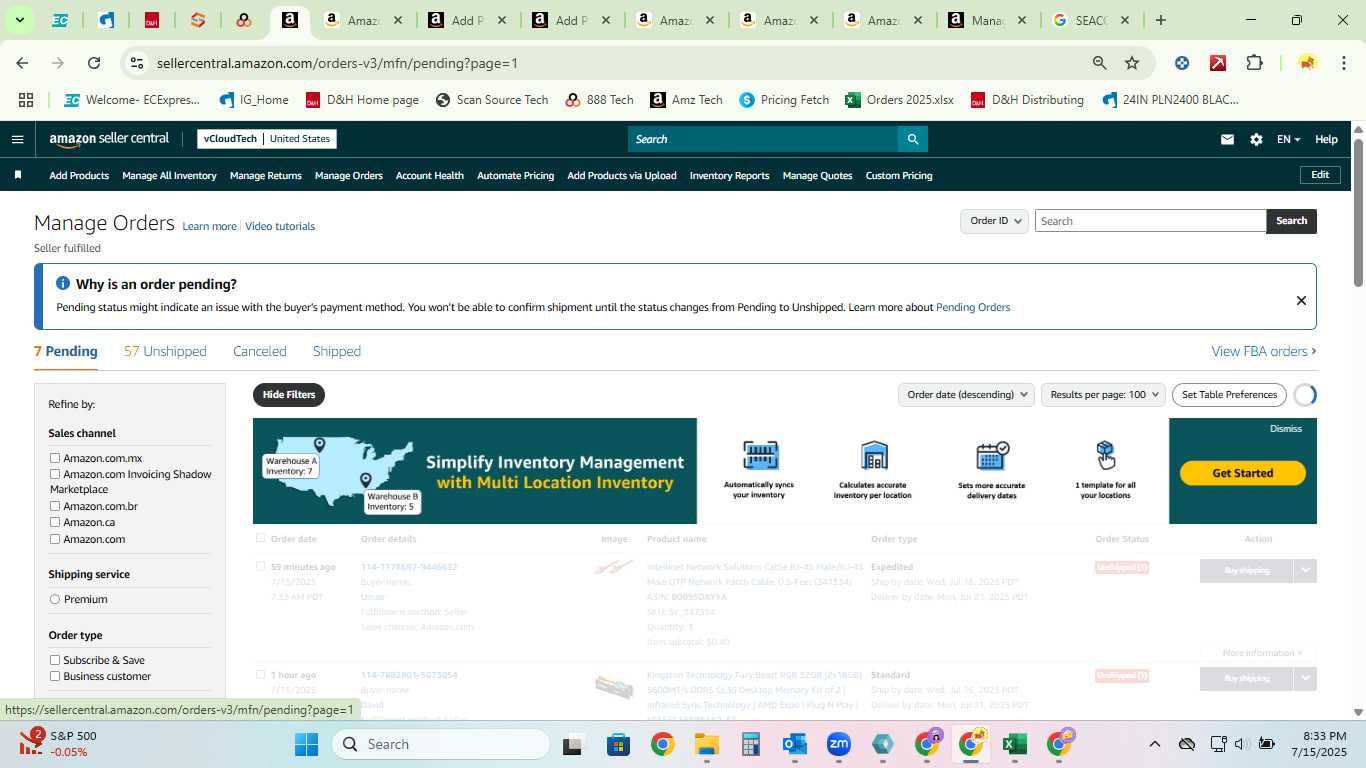Open the Order ID search type dropdown
Screen dimensions: 1366x768
pyautogui.click(x=994, y=221)
